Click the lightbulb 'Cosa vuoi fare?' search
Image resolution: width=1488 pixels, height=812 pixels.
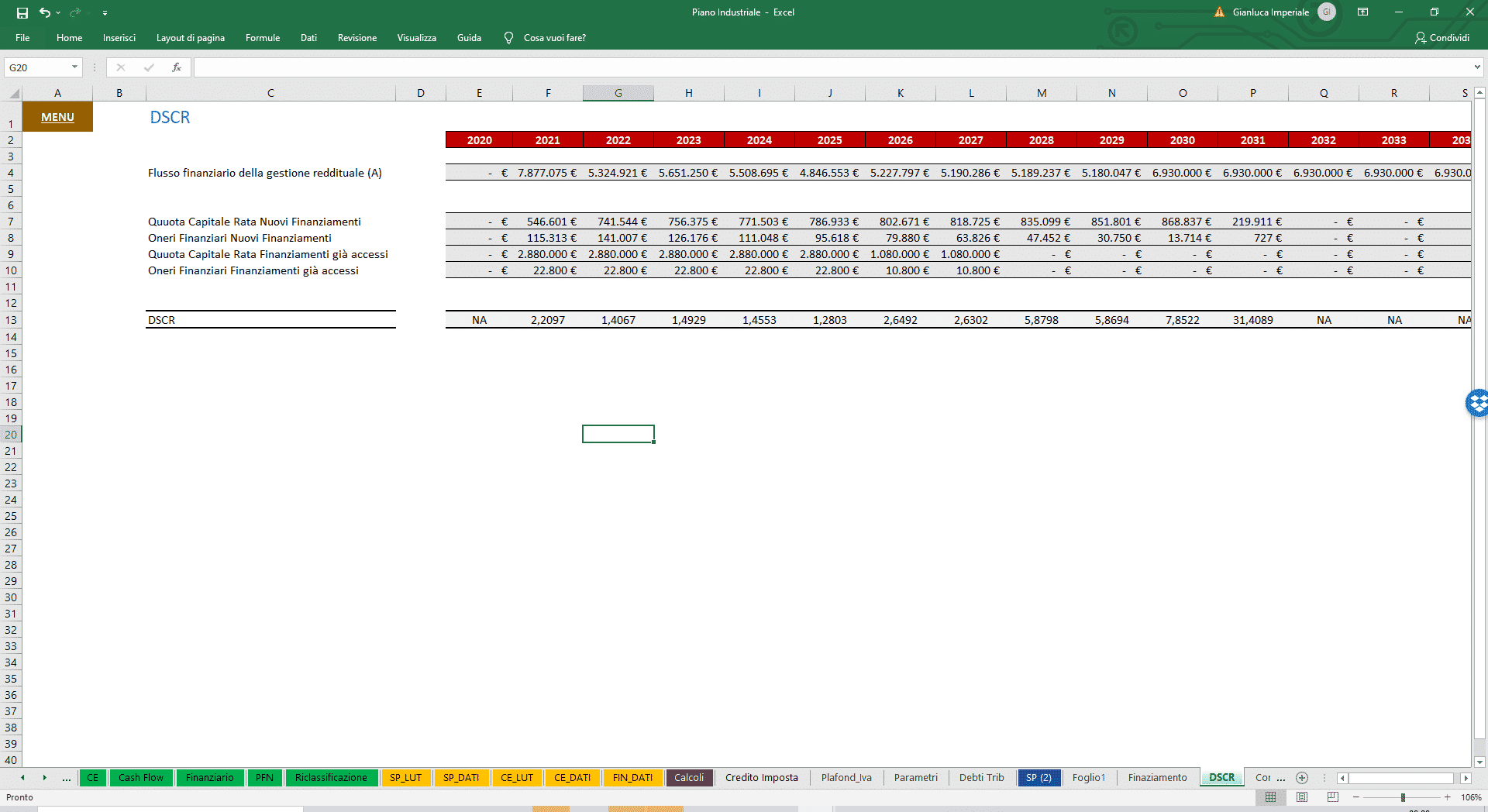click(544, 38)
